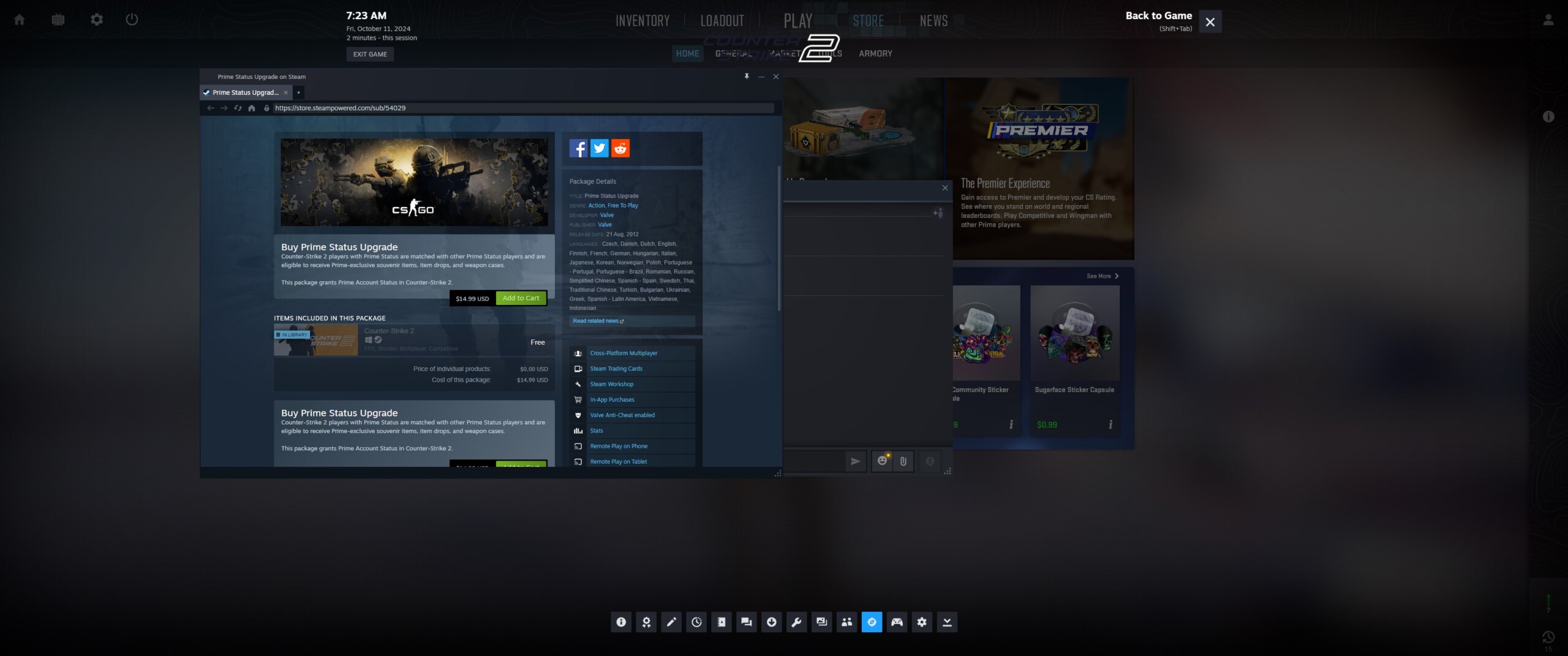Open the Notes pencil icon in overlay toolbar

coord(671,622)
